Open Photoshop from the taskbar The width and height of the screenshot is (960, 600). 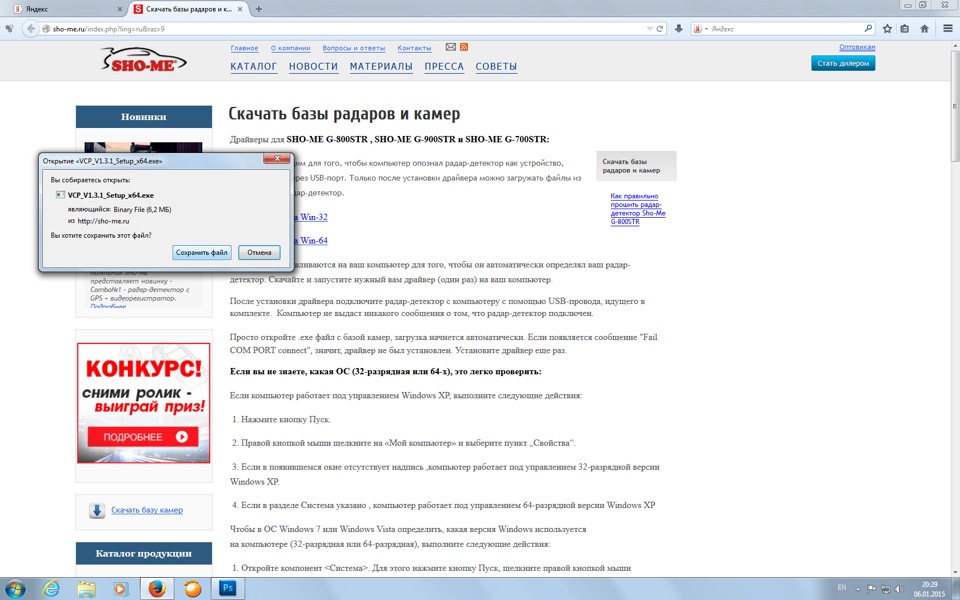tap(228, 588)
